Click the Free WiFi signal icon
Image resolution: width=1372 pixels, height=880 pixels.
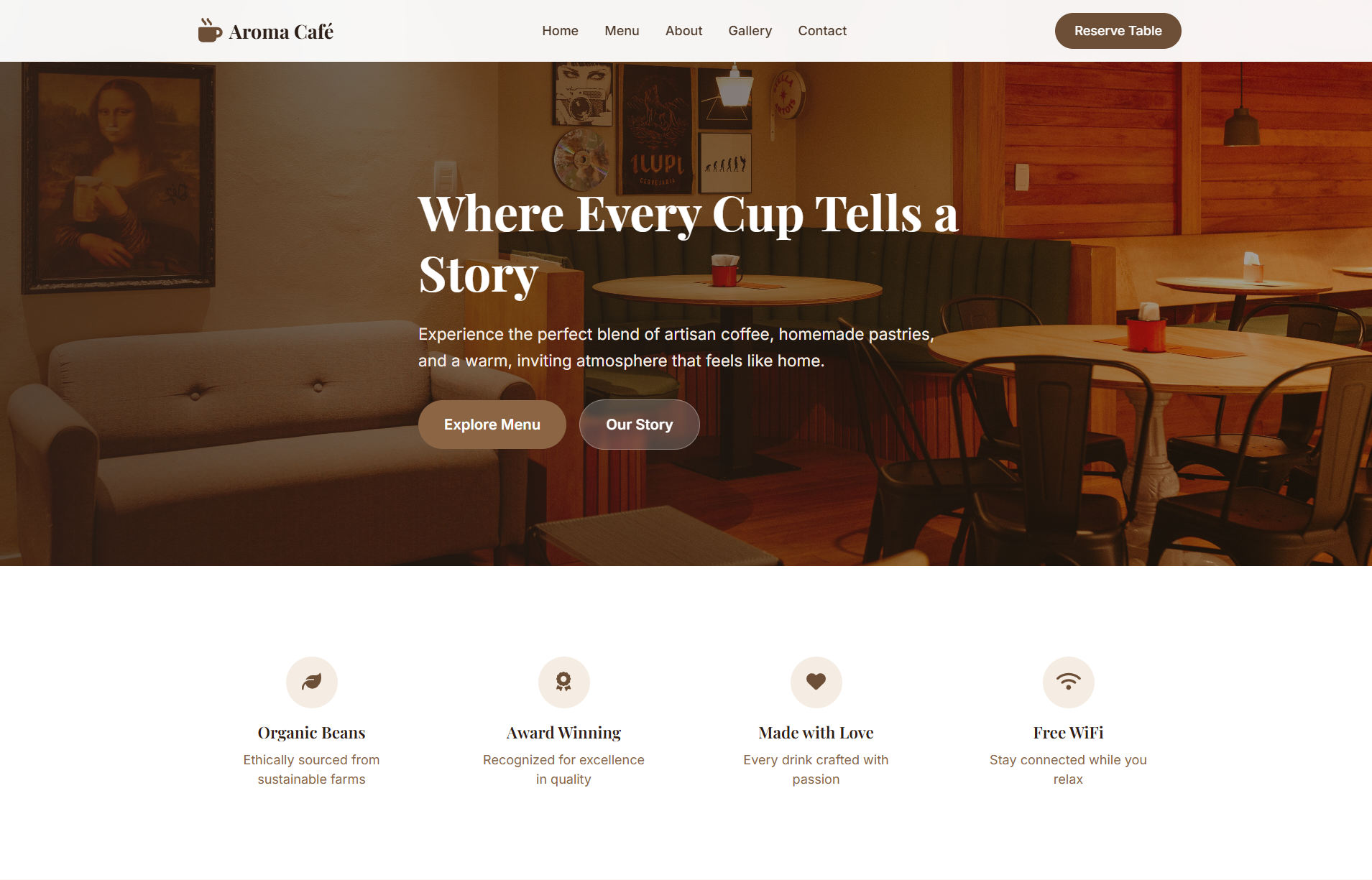coord(1069,682)
